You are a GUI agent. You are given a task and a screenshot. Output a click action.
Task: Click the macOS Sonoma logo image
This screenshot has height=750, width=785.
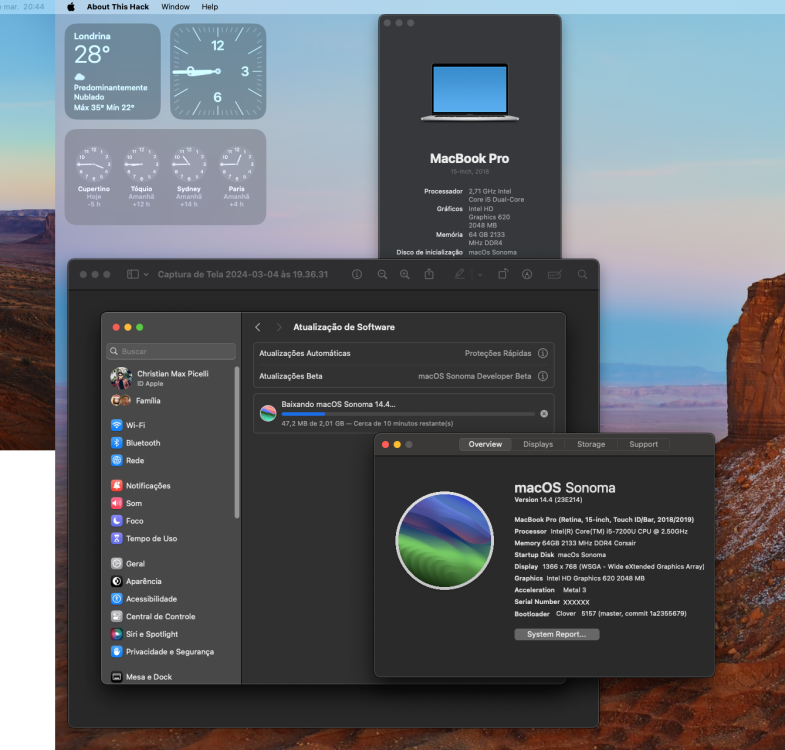pyautogui.click(x=445, y=540)
